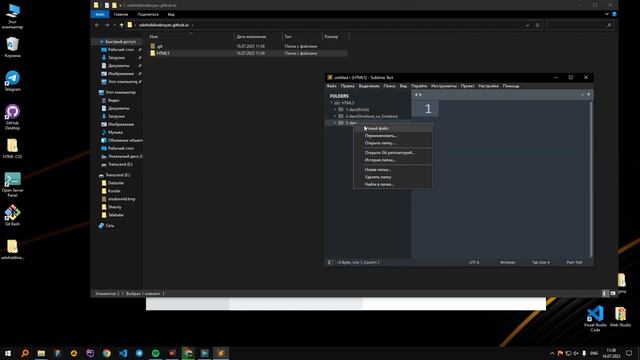Click 'Plain Text' syntax in status bar
The image size is (640, 360).
pos(574,262)
